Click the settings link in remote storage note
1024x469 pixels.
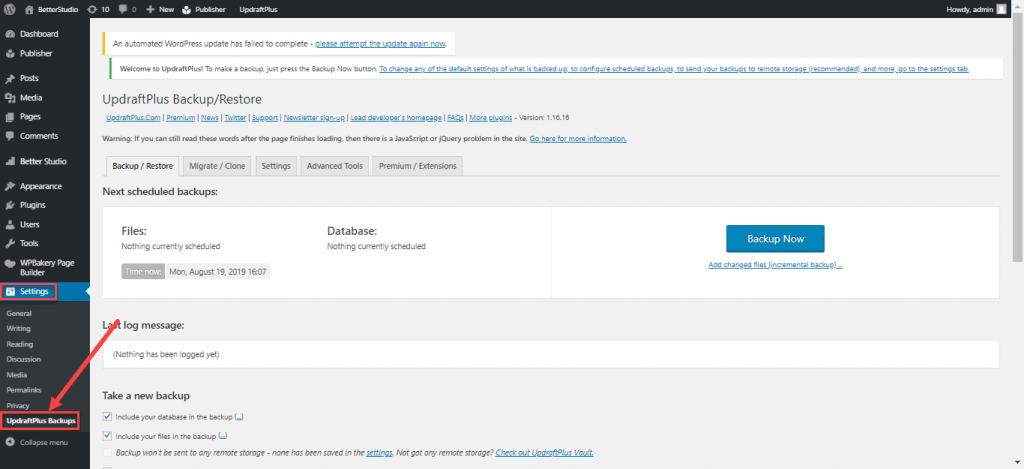(x=379, y=452)
